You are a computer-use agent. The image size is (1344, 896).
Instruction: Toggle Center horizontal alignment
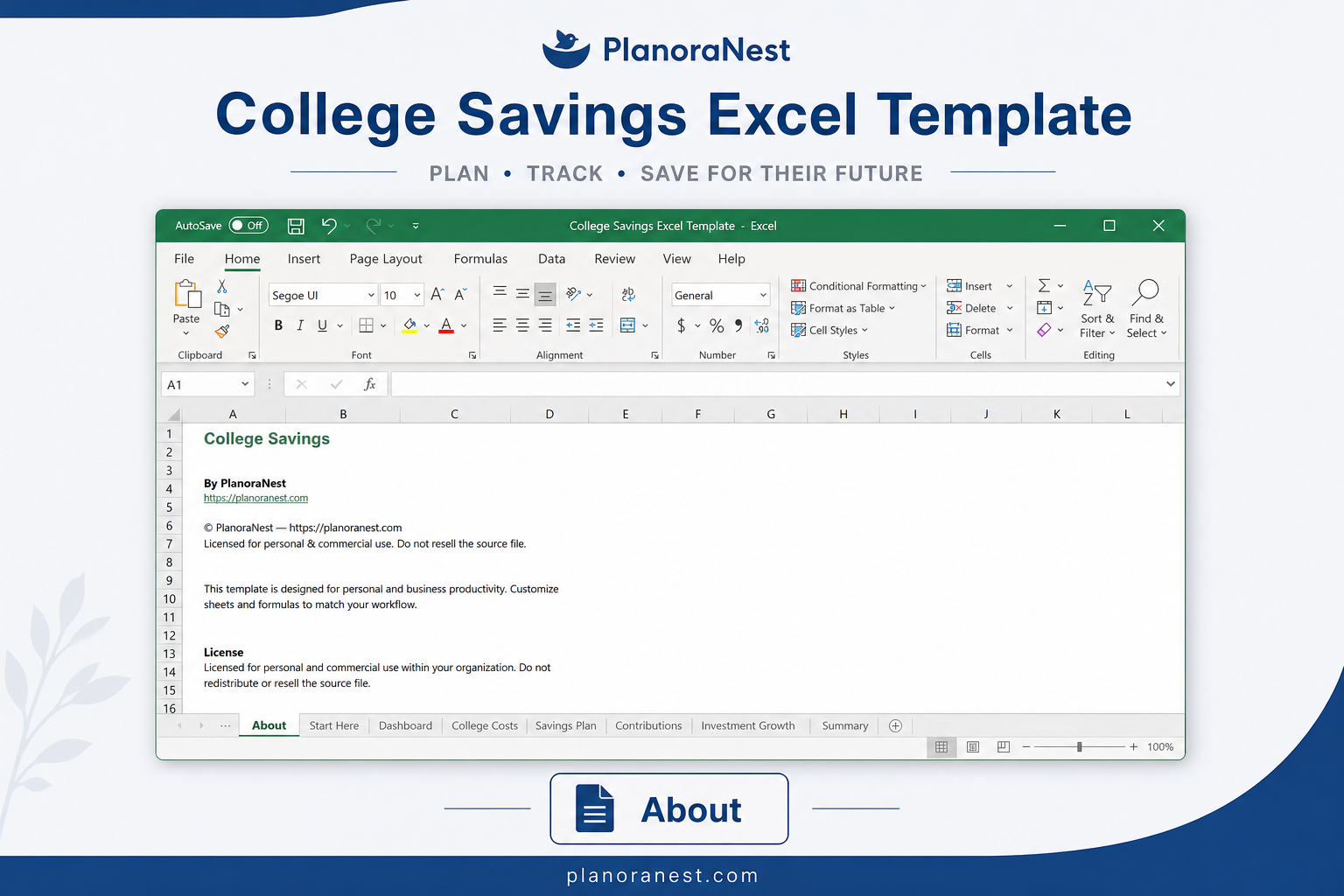tap(522, 325)
